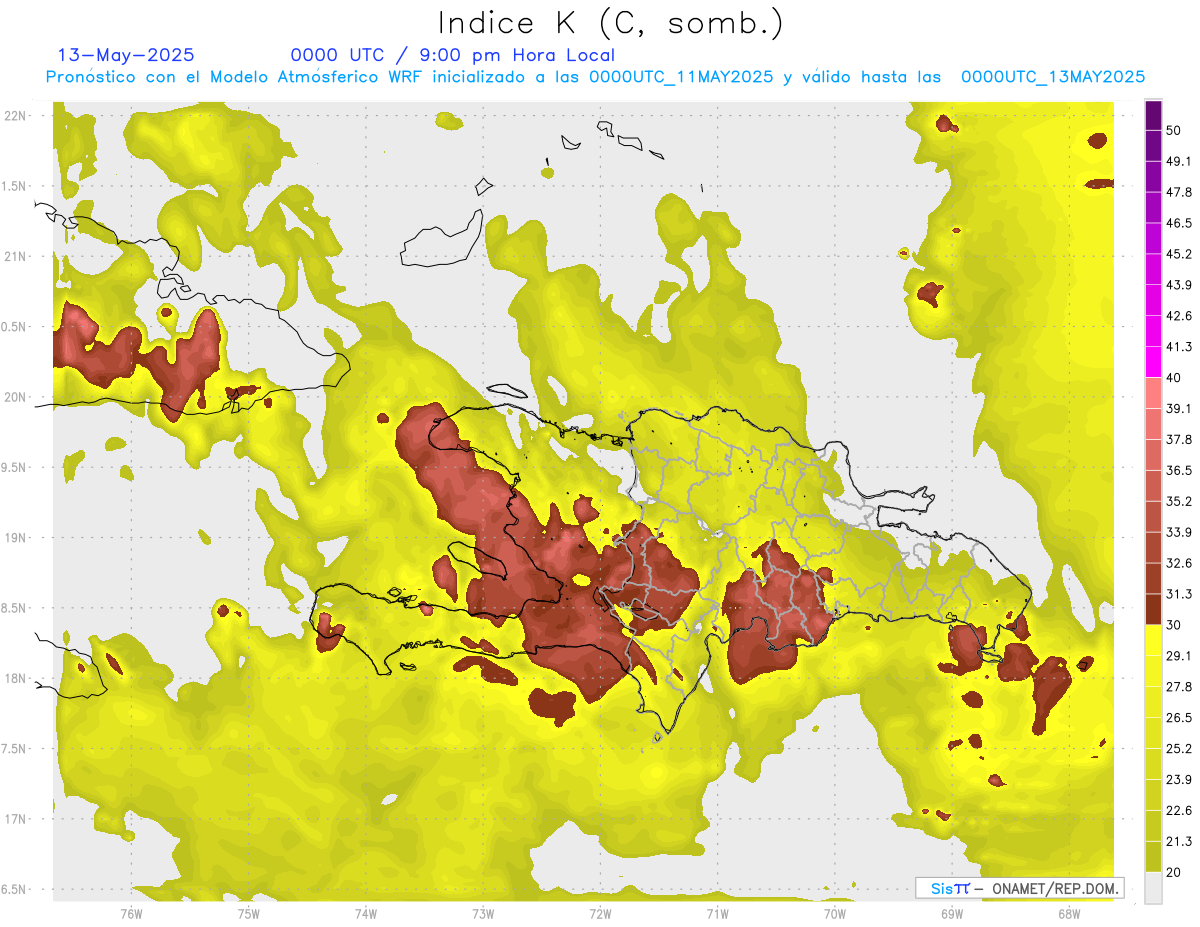Viewport: 1200px width, 927px height.
Task: Click the colorbar value '37.8'
Action: point(1178,439)
